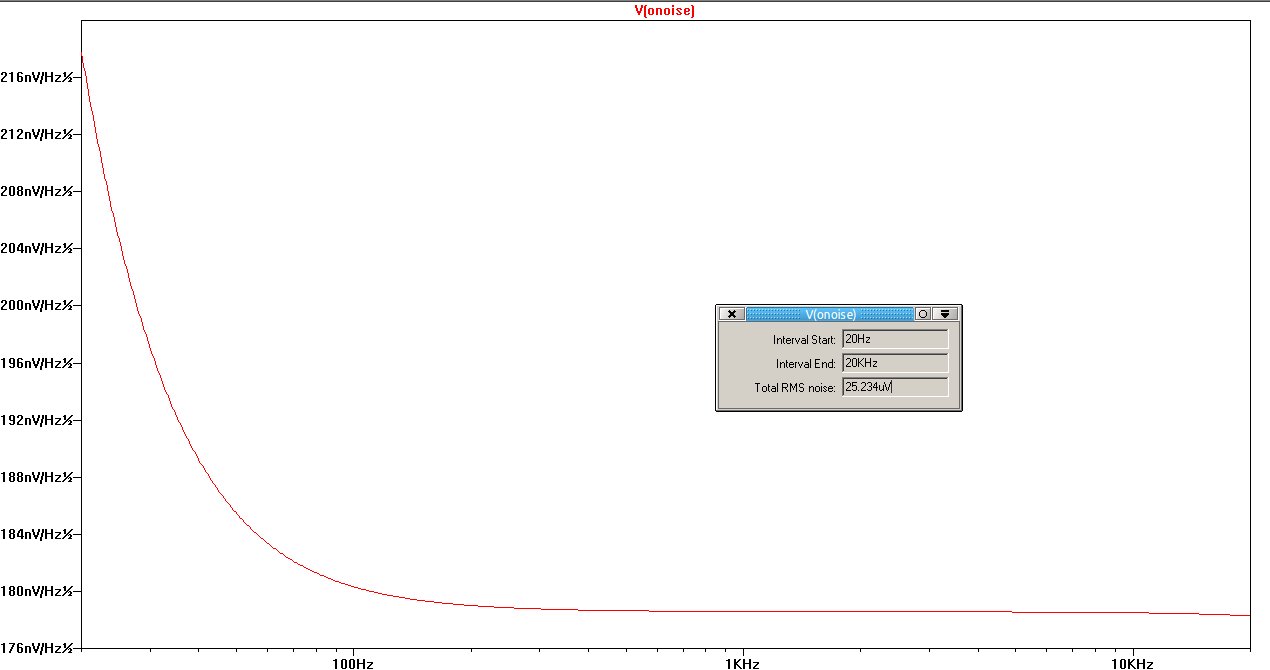Click the 100Hz x-axis label
This screenshot has width=1270, height=670.
[x=351, y=663]
